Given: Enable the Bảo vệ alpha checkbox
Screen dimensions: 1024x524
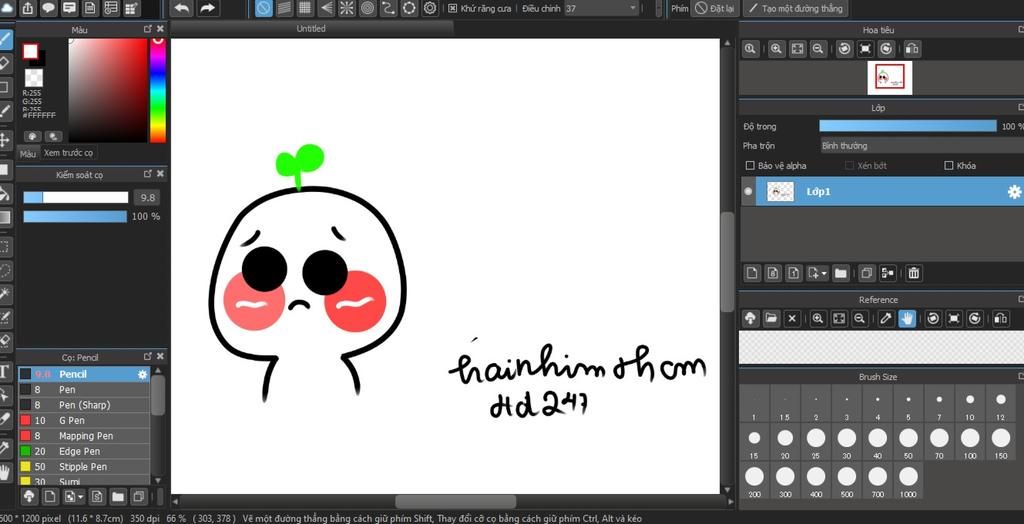Looking at the screenshot, I should pyautogui.click(x=750, y=166).
